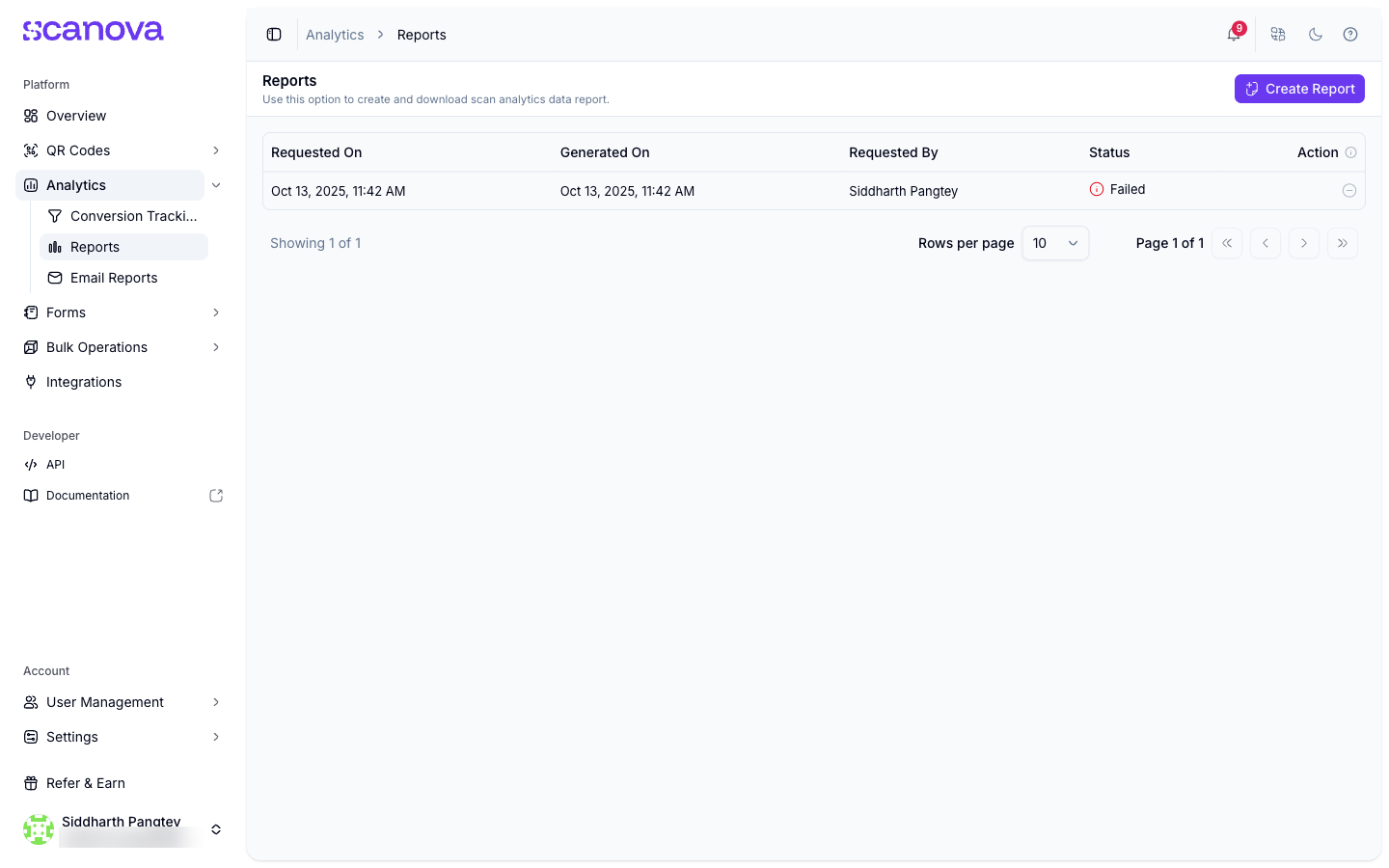Click the red Failed status icon
1389x868 pixels.
1097,189
